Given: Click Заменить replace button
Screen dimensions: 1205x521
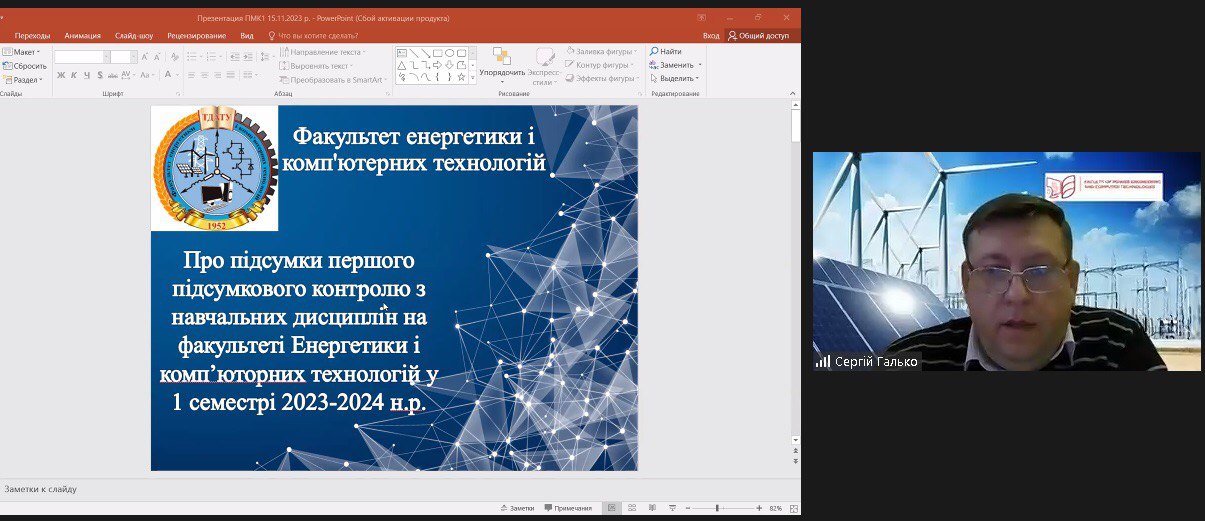Looking at the screenshot, I should pyautogui.click(x=676, y=65).
